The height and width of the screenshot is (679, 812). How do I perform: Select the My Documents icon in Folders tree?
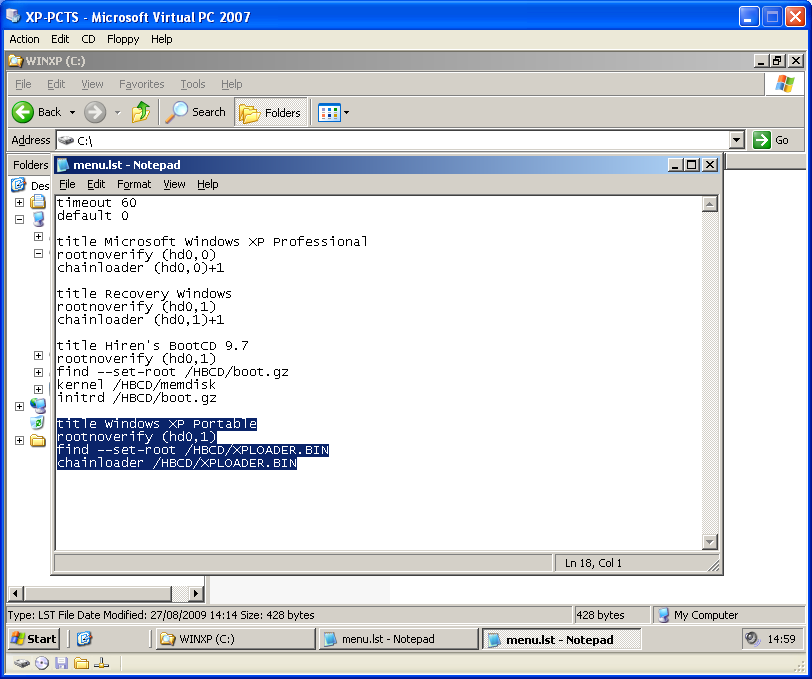tap(37, 202)
